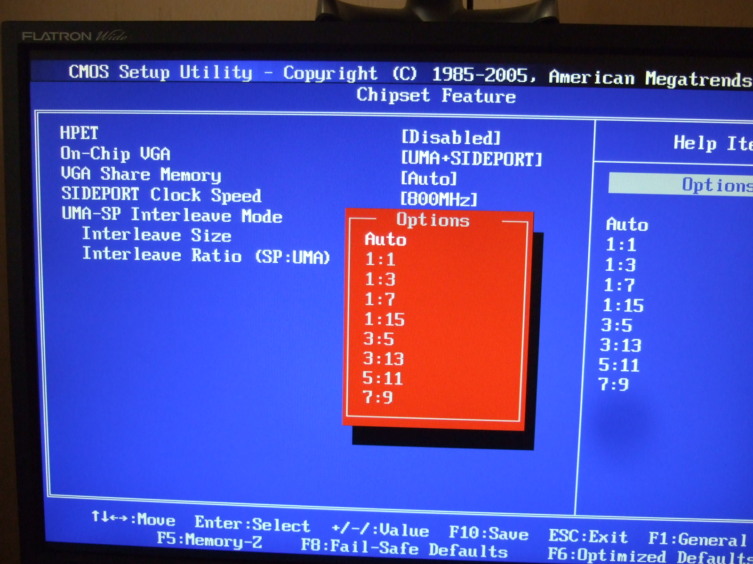Screen dimensions: 753x564
Task: Click the Help Item panel heading
Action: [x=713, y=143]
